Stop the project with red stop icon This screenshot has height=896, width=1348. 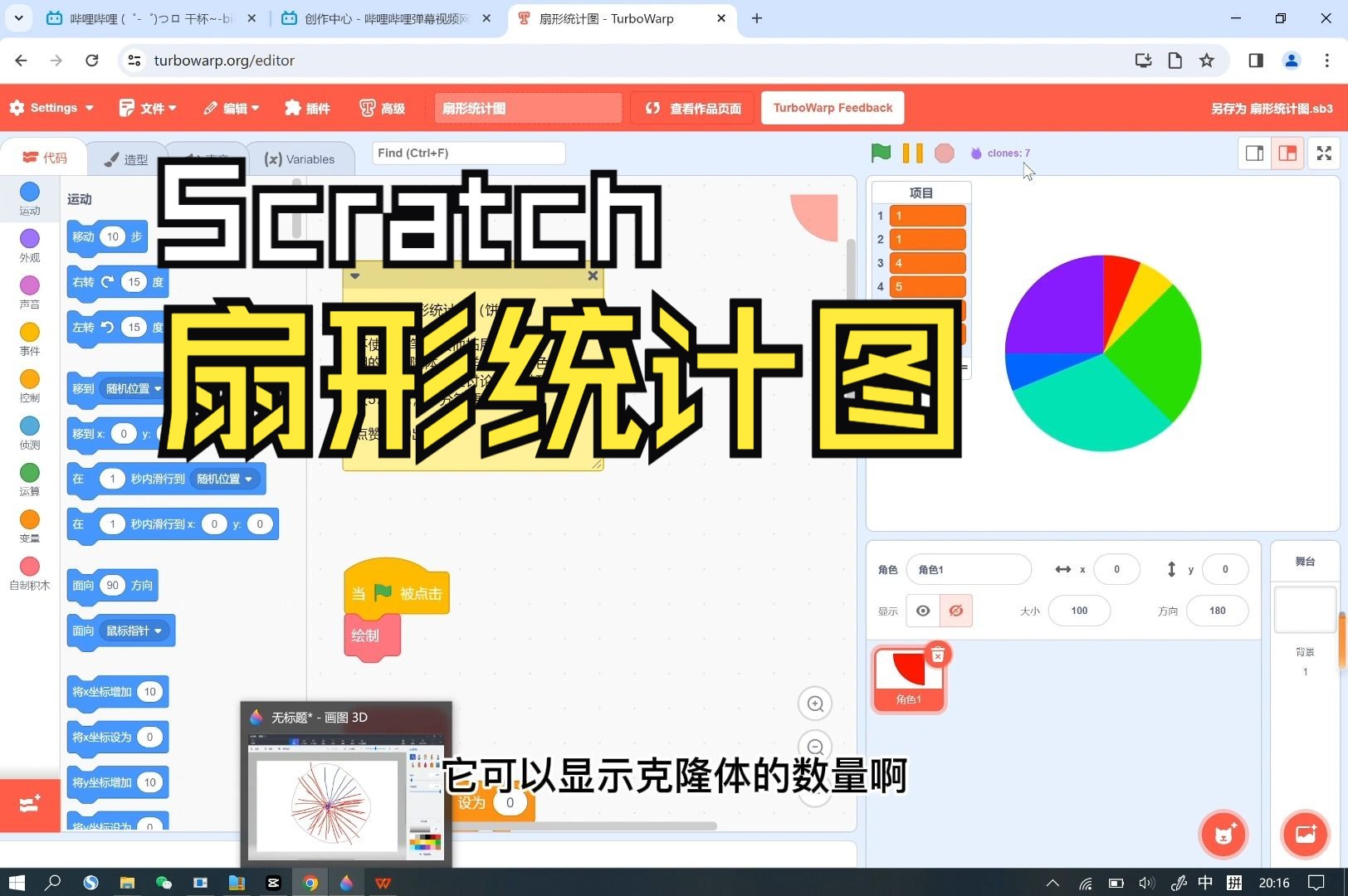click(x=944, y=153)
